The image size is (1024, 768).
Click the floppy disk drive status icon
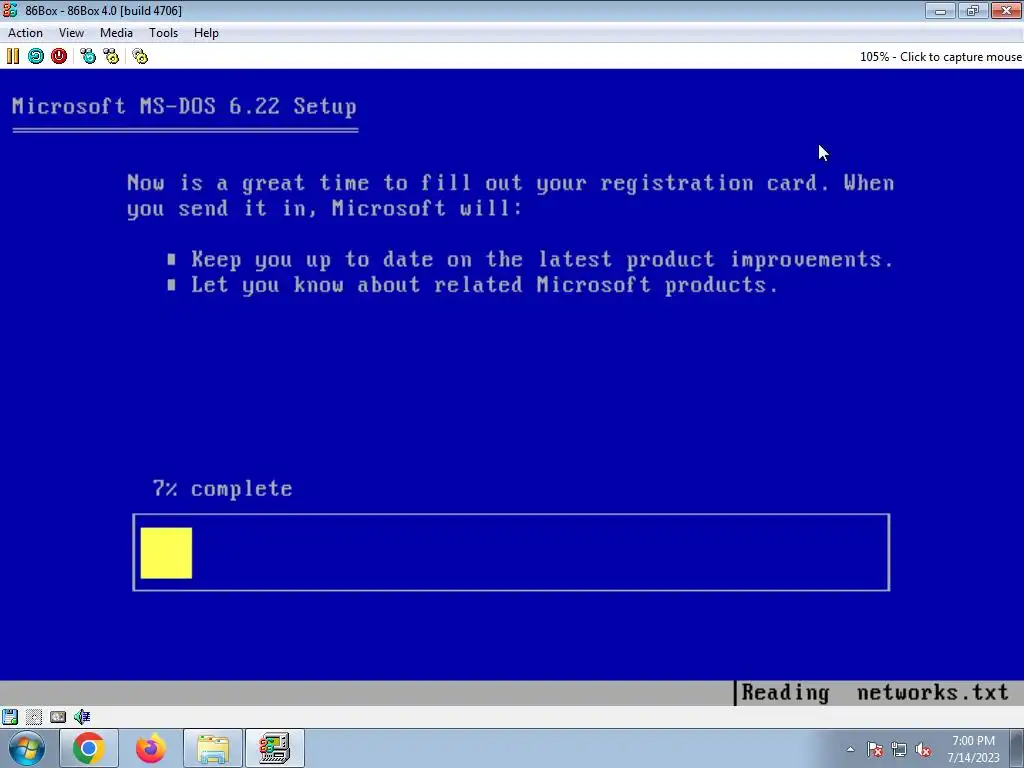point(10,716)
